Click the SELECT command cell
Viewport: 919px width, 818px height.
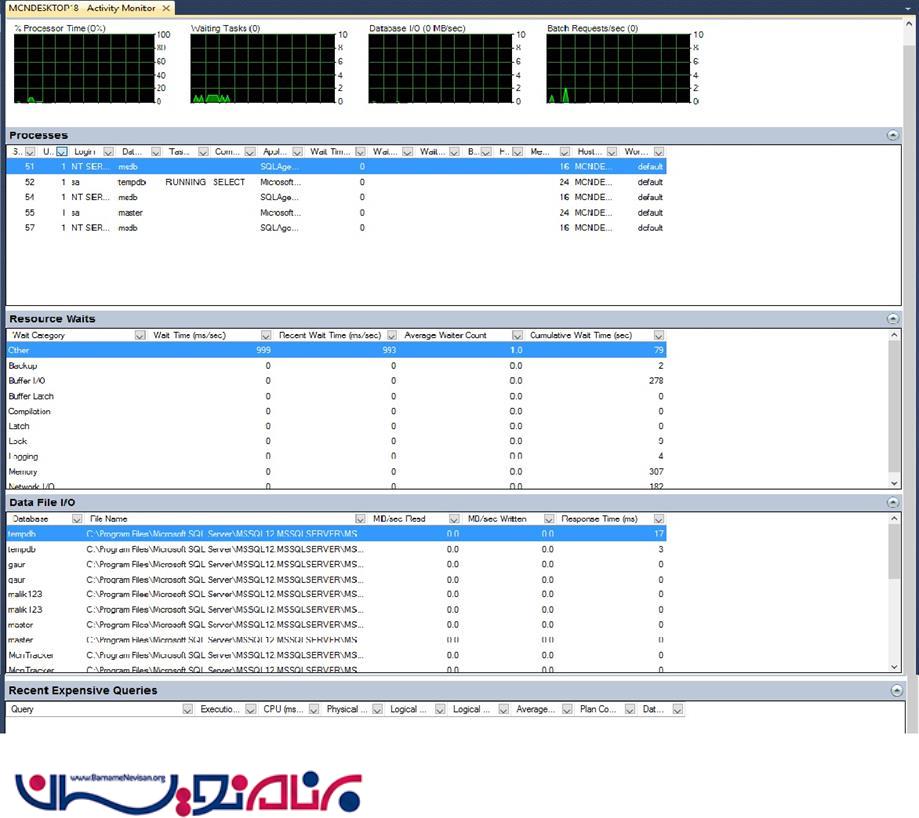(x=229, y=182)
